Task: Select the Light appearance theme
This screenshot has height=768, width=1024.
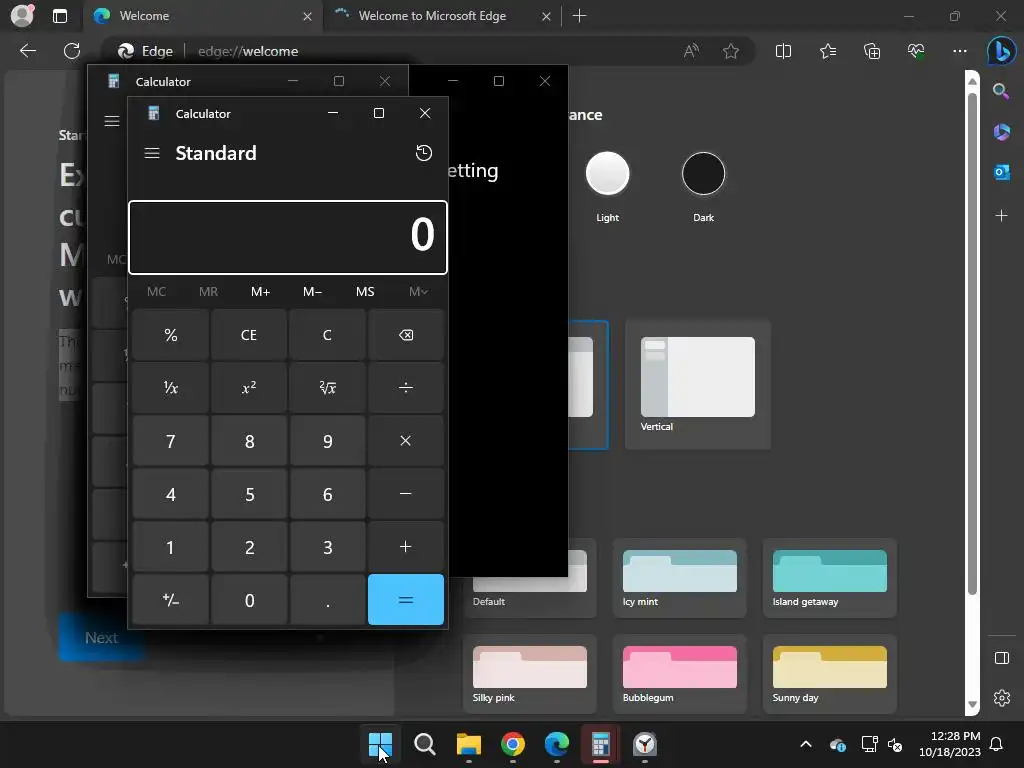Action: [x=607, y=174]
